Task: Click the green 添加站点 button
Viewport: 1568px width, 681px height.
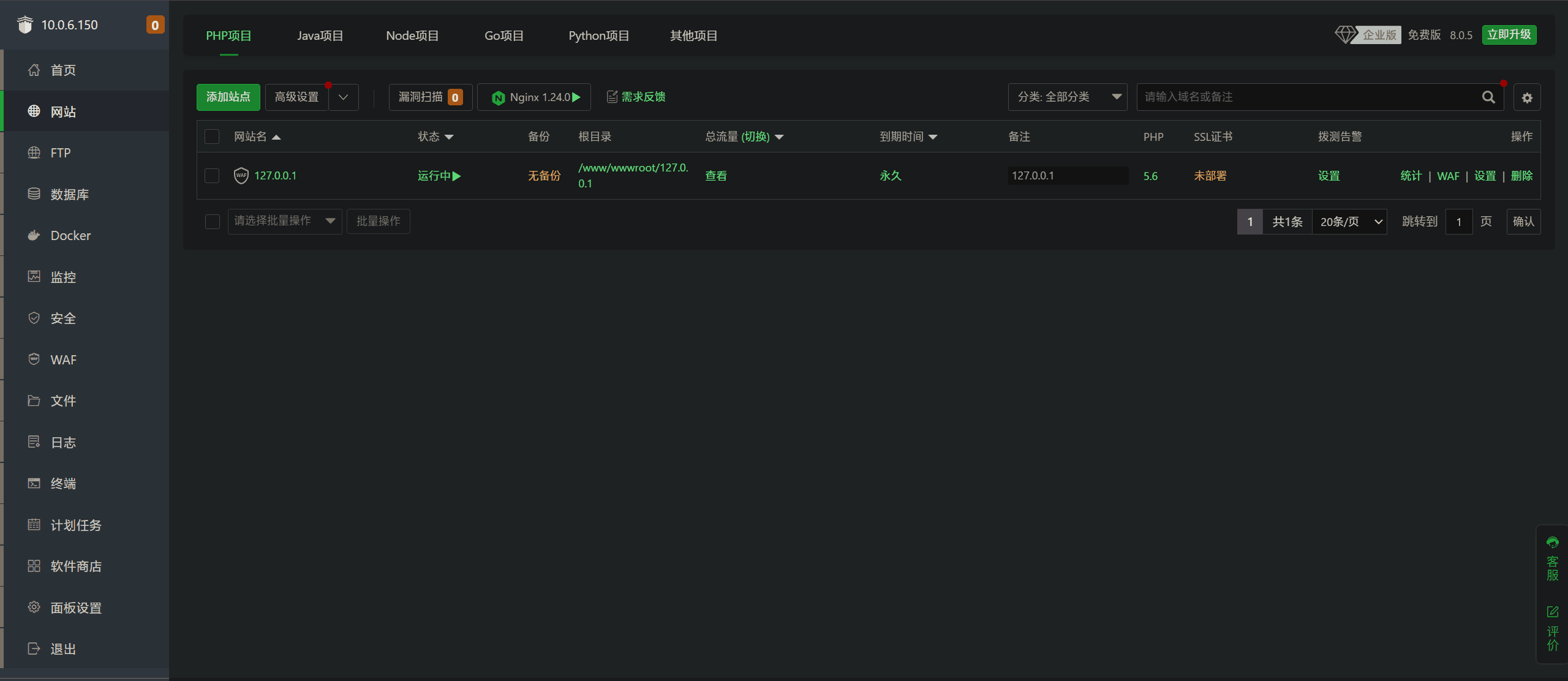Action: point(228,97)
